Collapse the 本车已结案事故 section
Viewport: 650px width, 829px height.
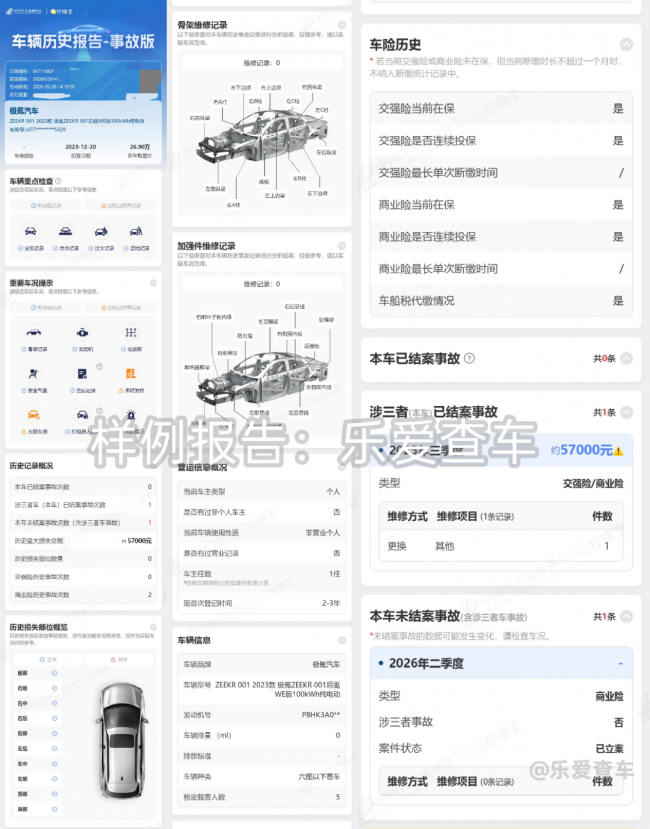pyautogui.click(x=626, y=358)
